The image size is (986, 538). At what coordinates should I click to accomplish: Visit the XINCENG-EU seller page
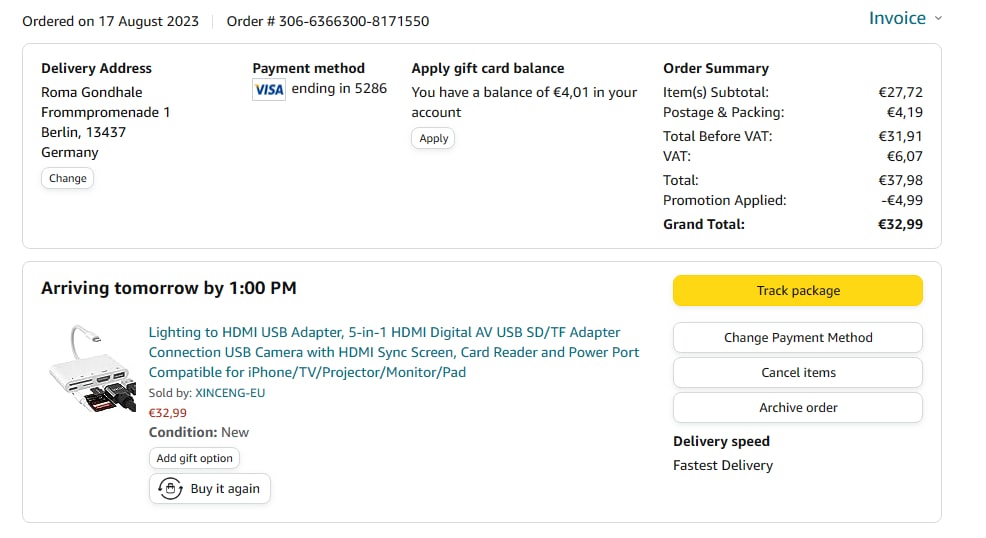click(x=230, y=393)
